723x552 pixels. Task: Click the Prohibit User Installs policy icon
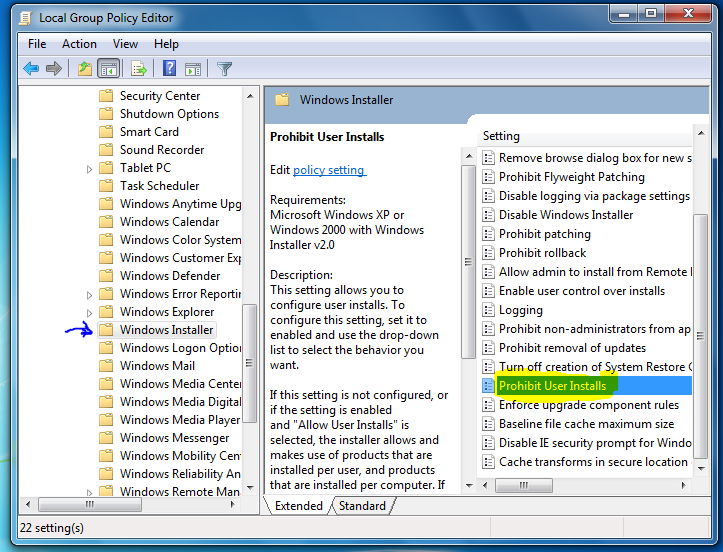coord(488,386)
